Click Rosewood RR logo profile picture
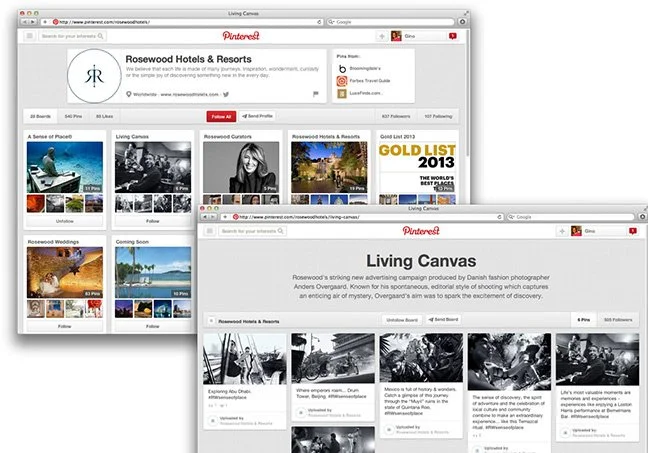 click(94, 76)
